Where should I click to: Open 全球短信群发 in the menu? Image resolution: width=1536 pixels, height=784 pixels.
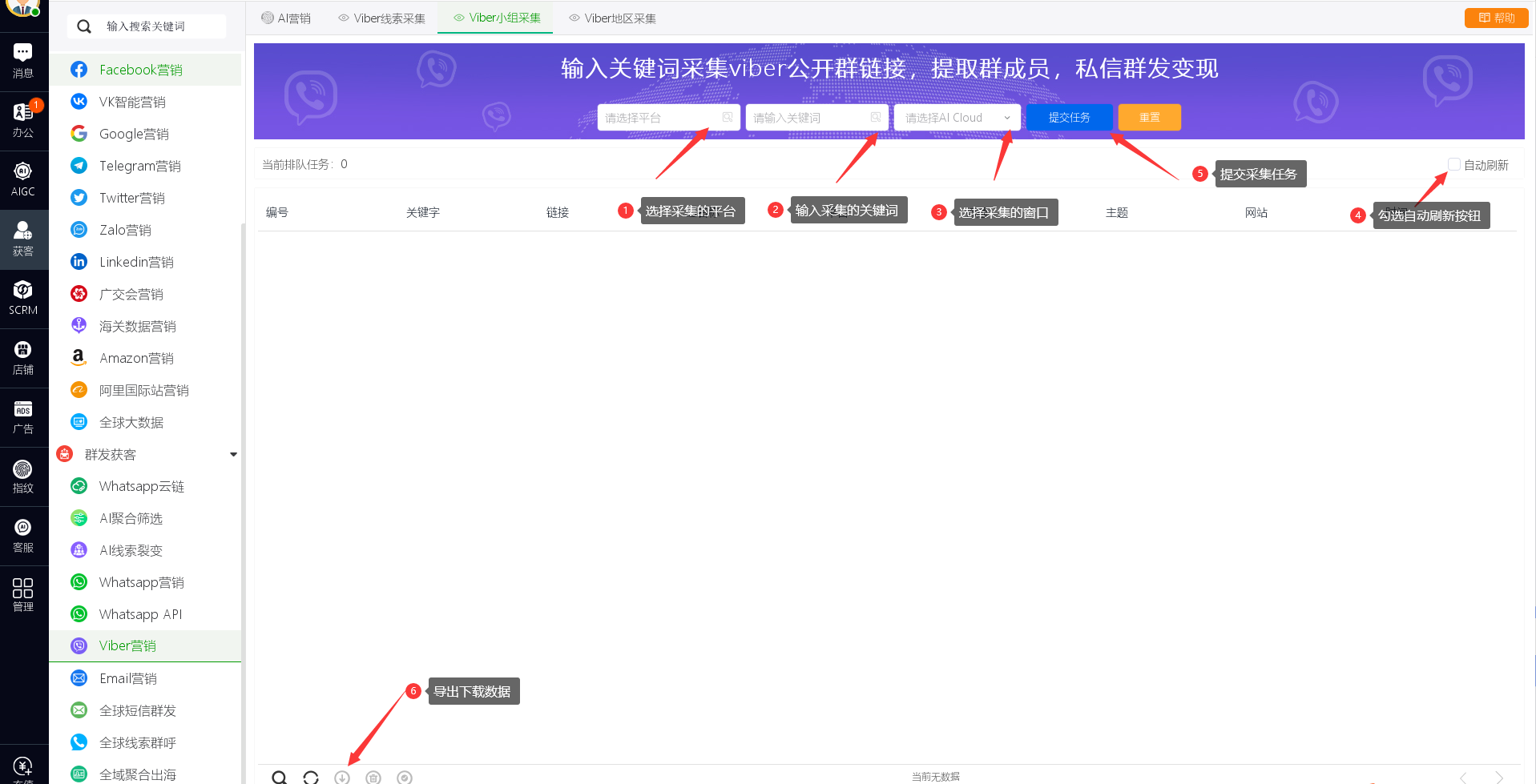[145, 710]
